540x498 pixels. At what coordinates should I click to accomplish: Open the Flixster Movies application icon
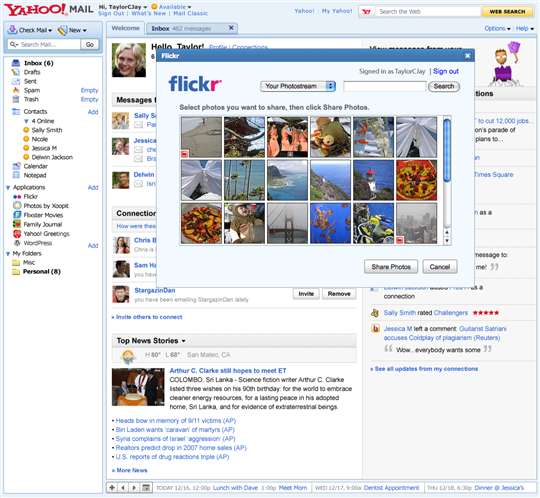pyautogui.click(x=17, y=215)
